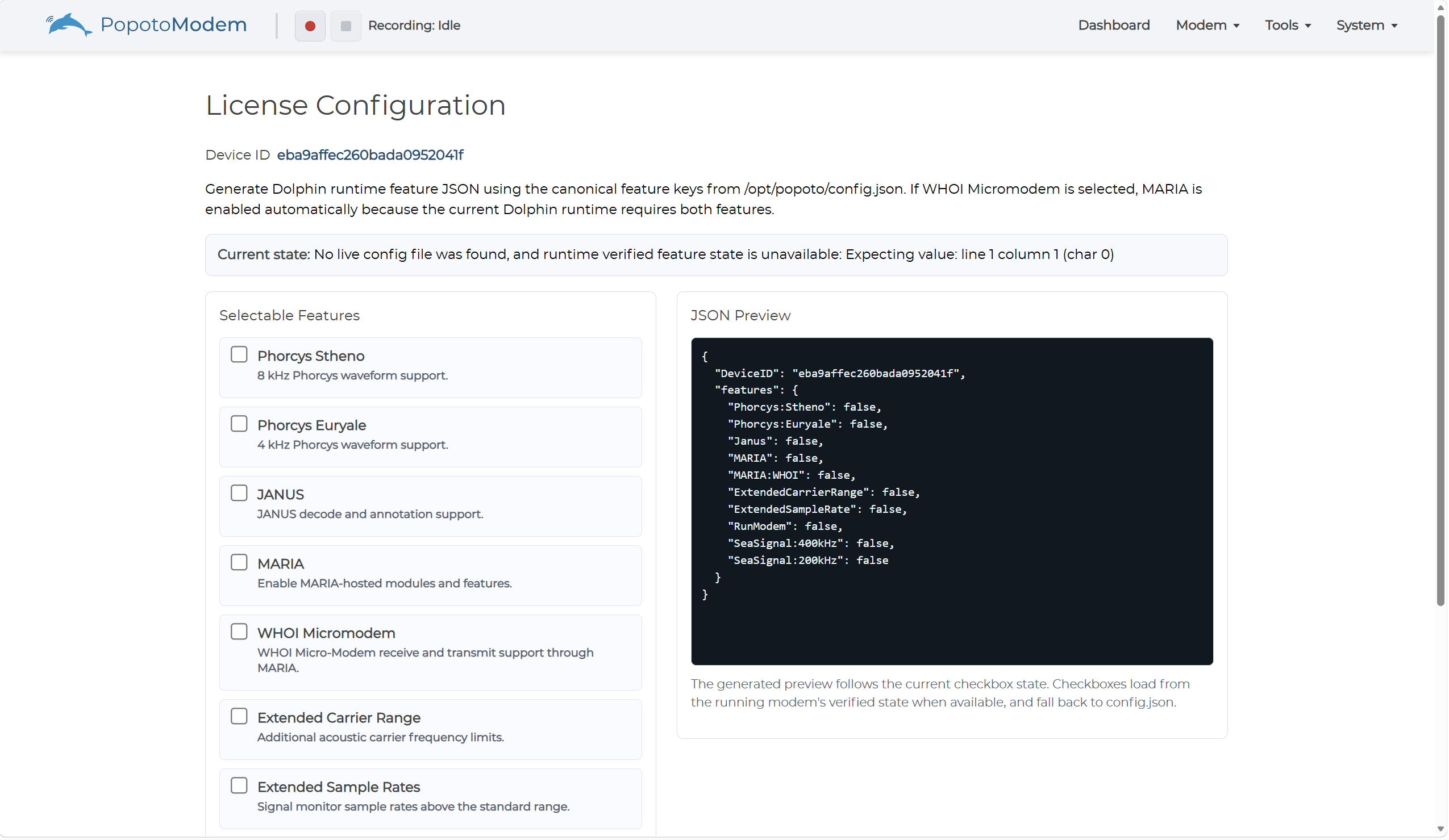Expand the Modem dropdown menu
Screen dimensions: 1449x840
tap(1209, 26)
